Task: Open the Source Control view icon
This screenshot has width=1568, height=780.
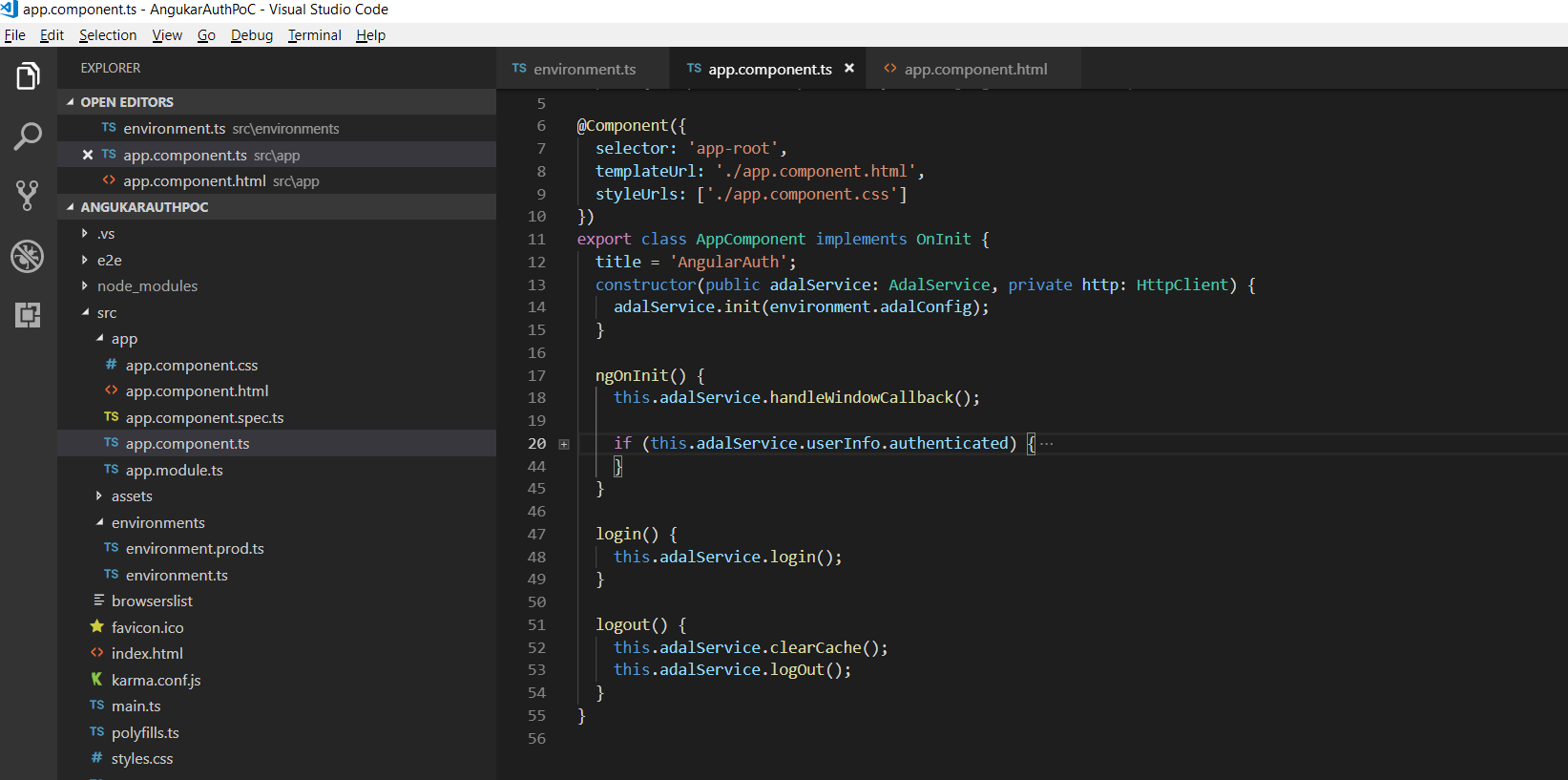Action: point(28,196)
